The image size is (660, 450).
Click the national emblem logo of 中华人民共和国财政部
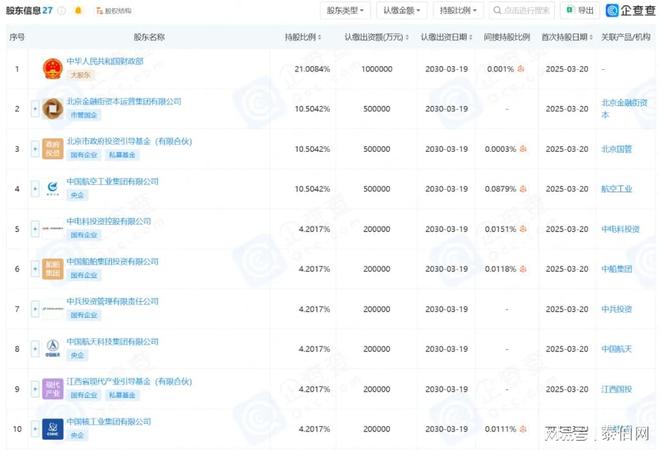(53, 69)
